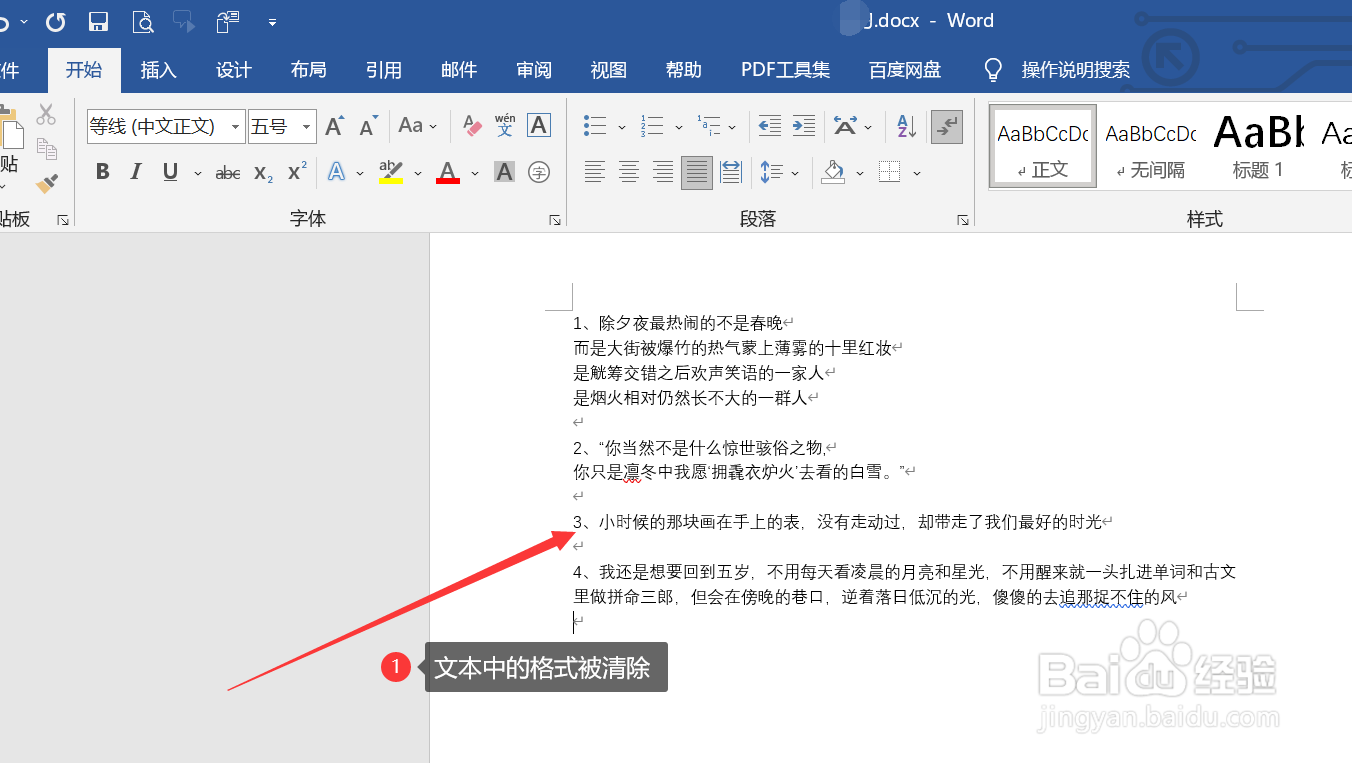Expand highlight color dropdown arrow
This screenshot has width=1352, height=763.
(418, 173)
